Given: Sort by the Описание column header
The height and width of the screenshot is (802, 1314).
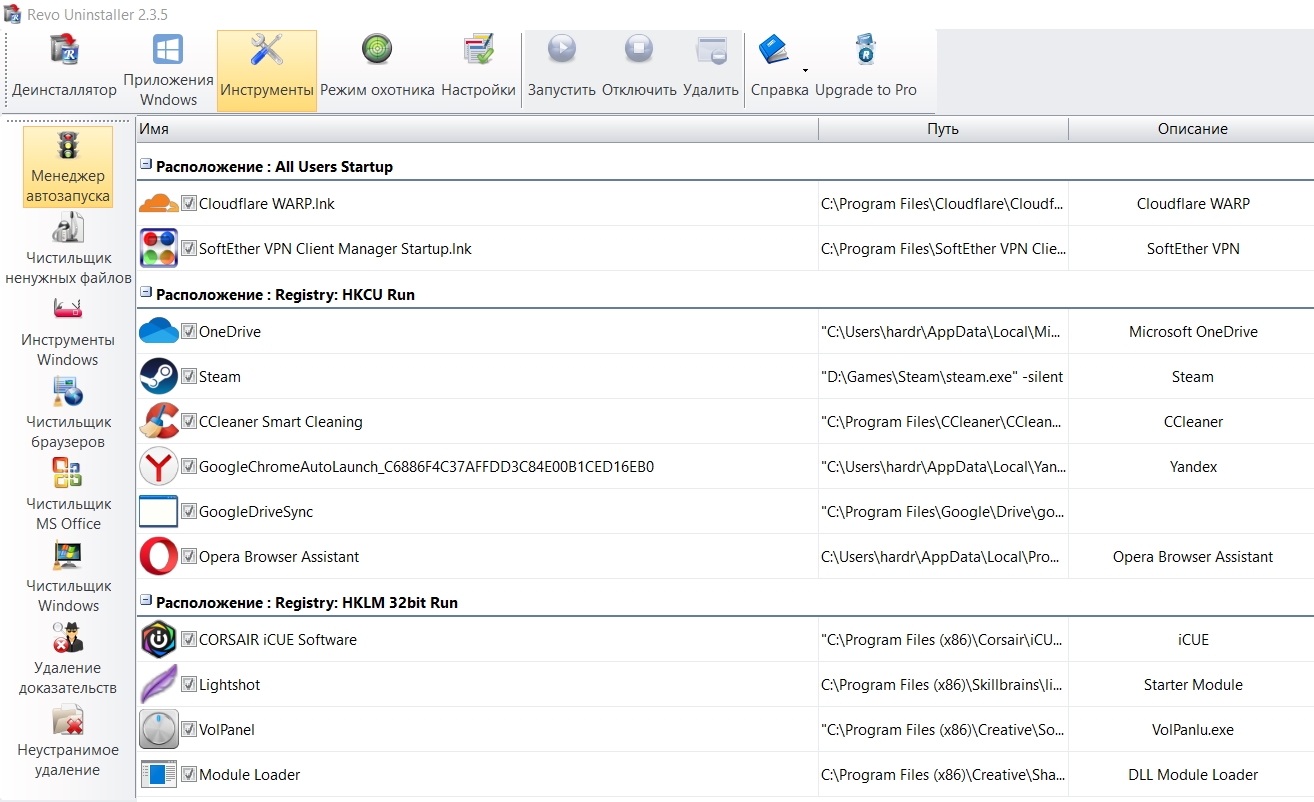Looking at the screenshot, I should coord(1192,129).
